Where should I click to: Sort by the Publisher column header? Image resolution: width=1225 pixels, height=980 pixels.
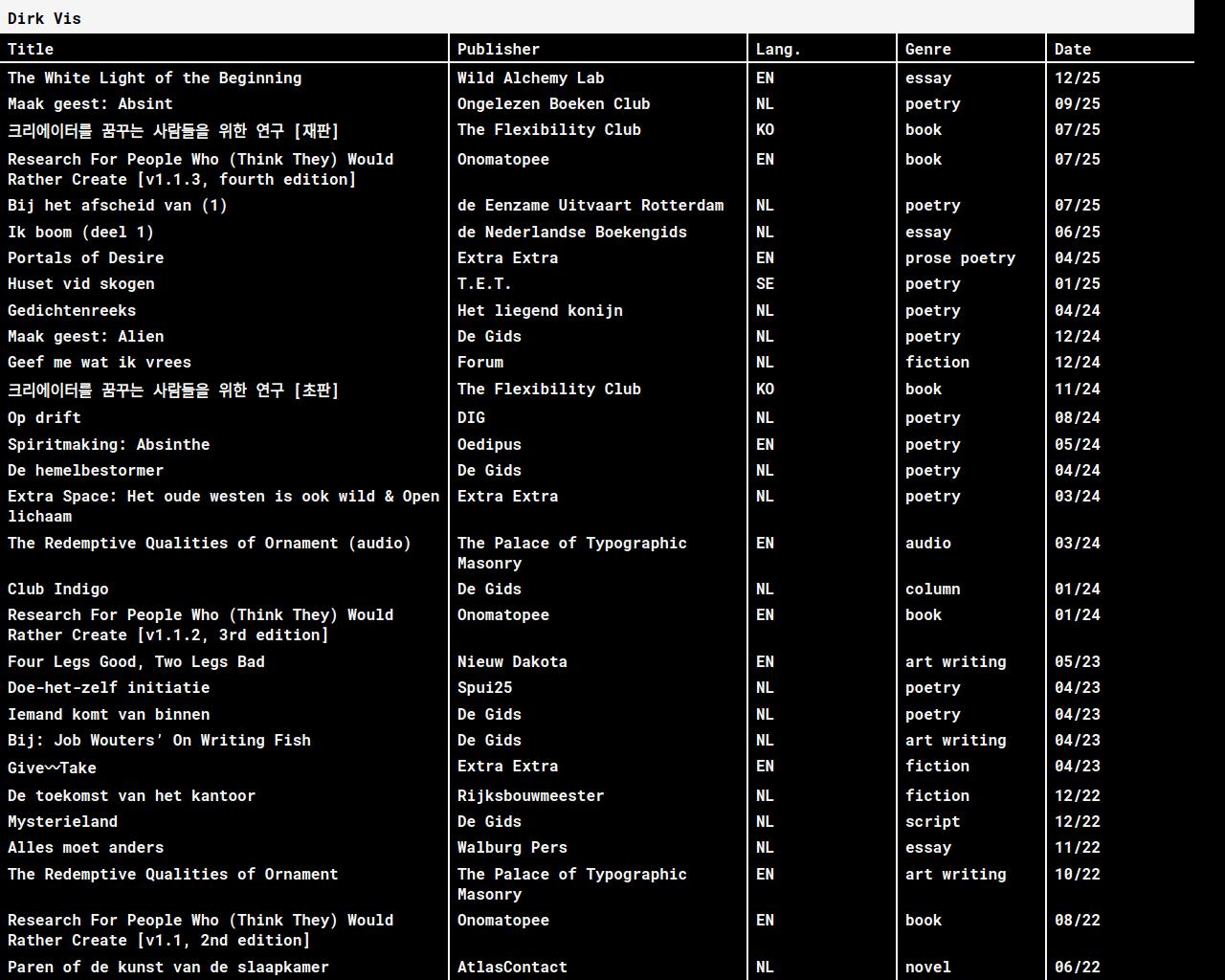[x=498, y=49]
